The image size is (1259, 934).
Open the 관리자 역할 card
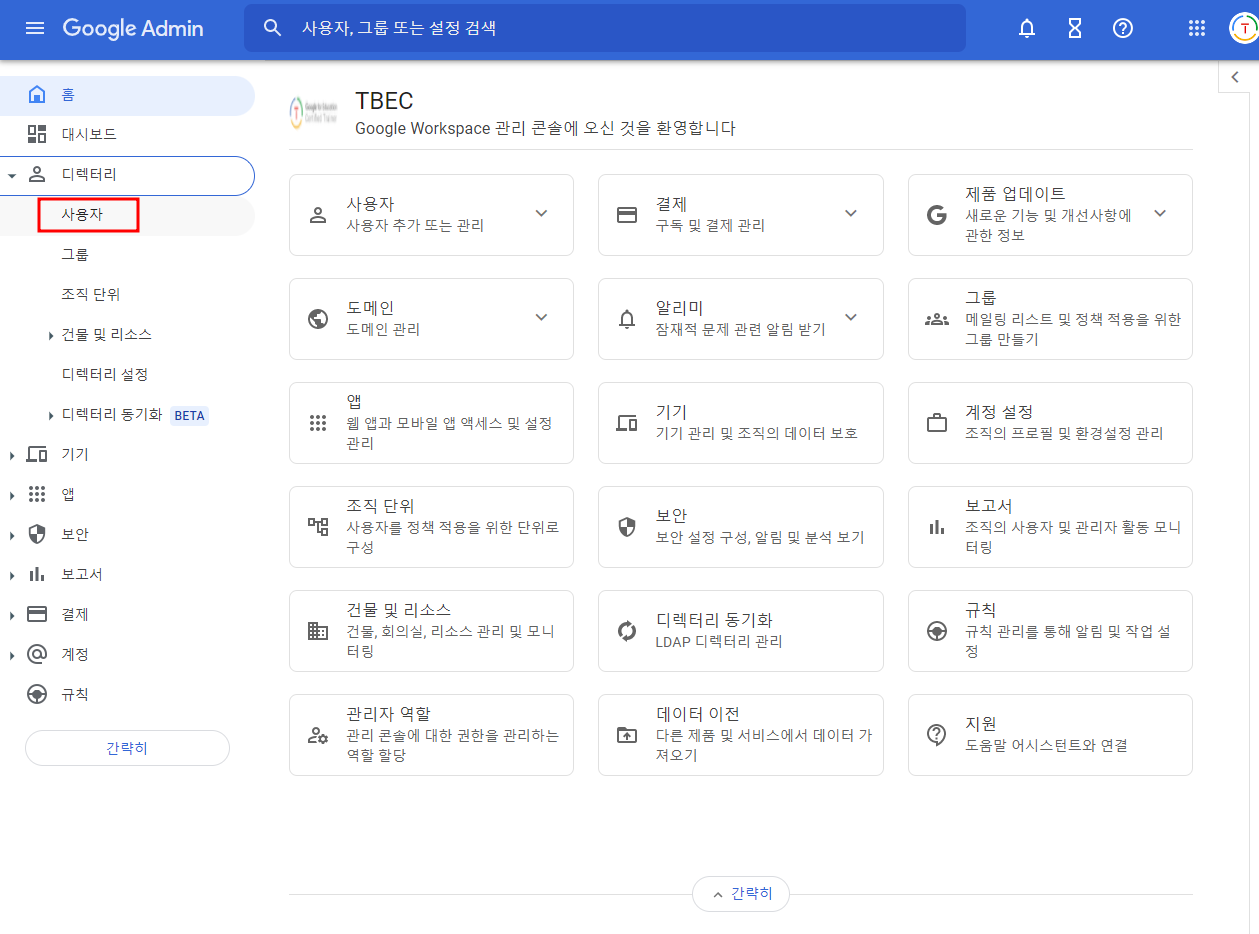click(x=431, y=735)
